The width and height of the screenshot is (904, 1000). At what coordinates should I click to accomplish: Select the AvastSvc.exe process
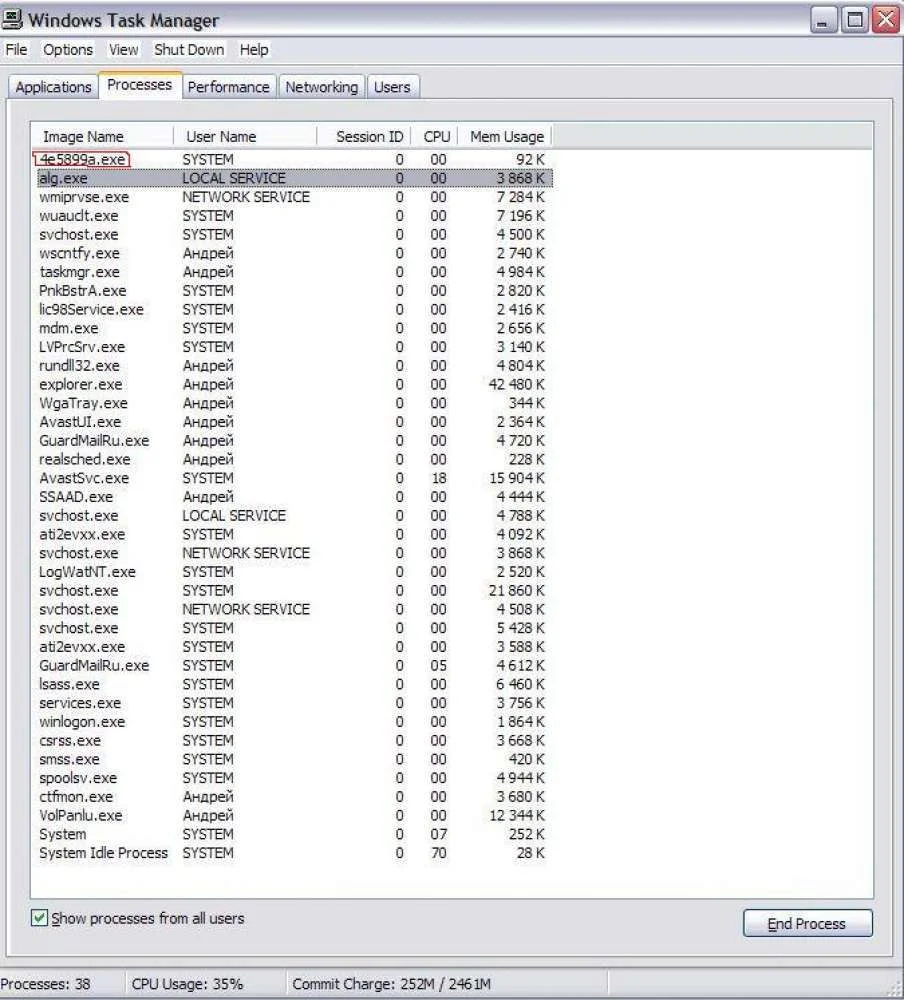(293, 478)
